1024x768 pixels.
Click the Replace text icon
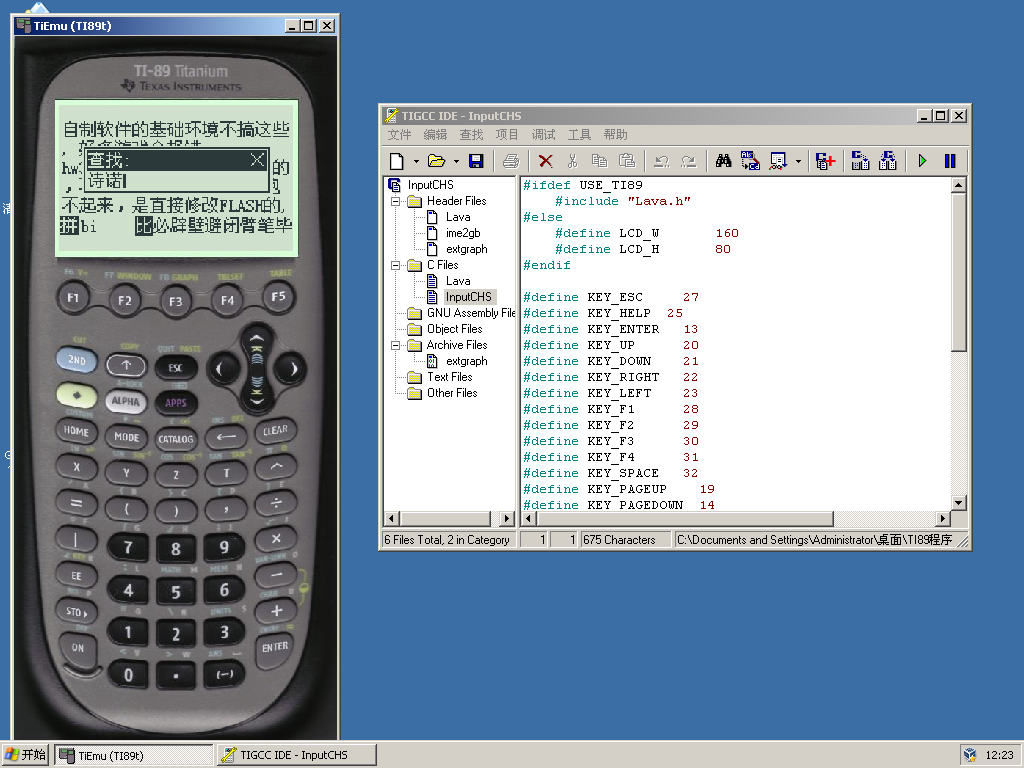tap(750, 161)
